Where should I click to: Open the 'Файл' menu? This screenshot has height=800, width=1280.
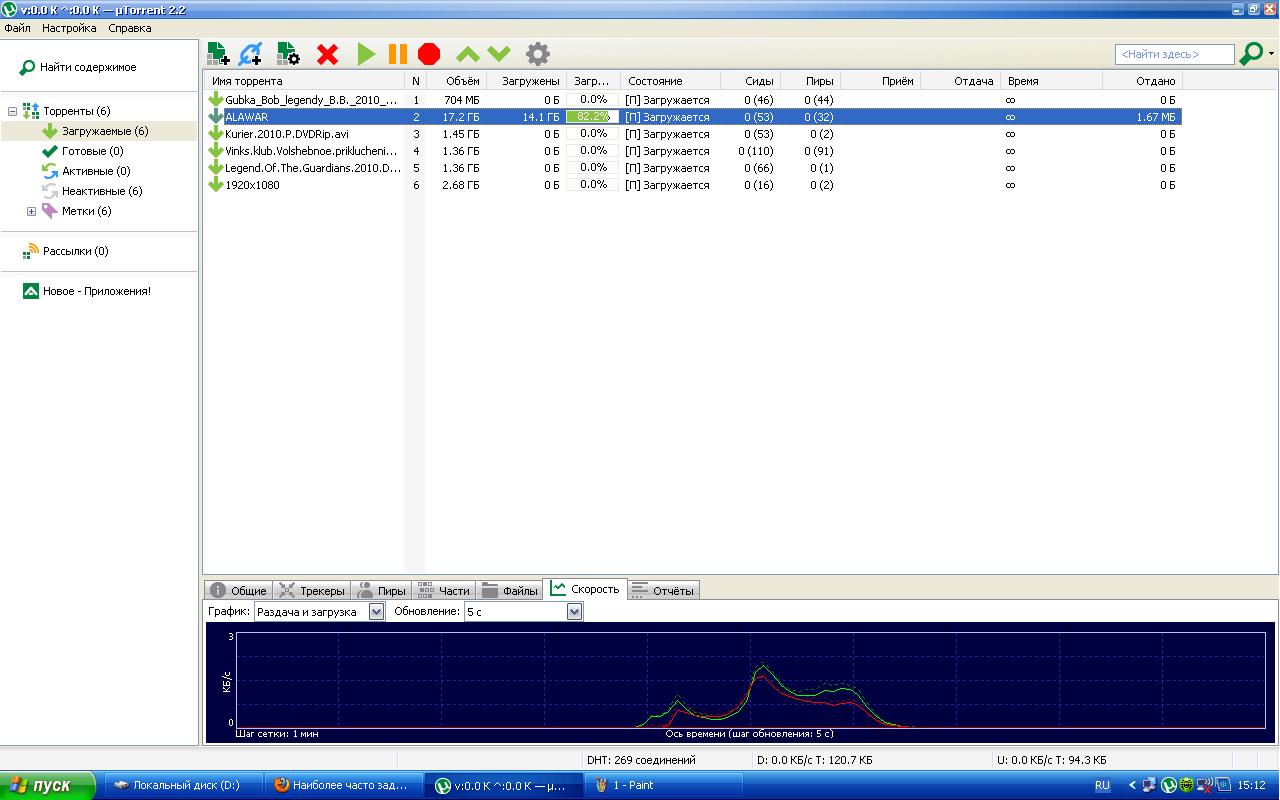click(x=17, y=28)
